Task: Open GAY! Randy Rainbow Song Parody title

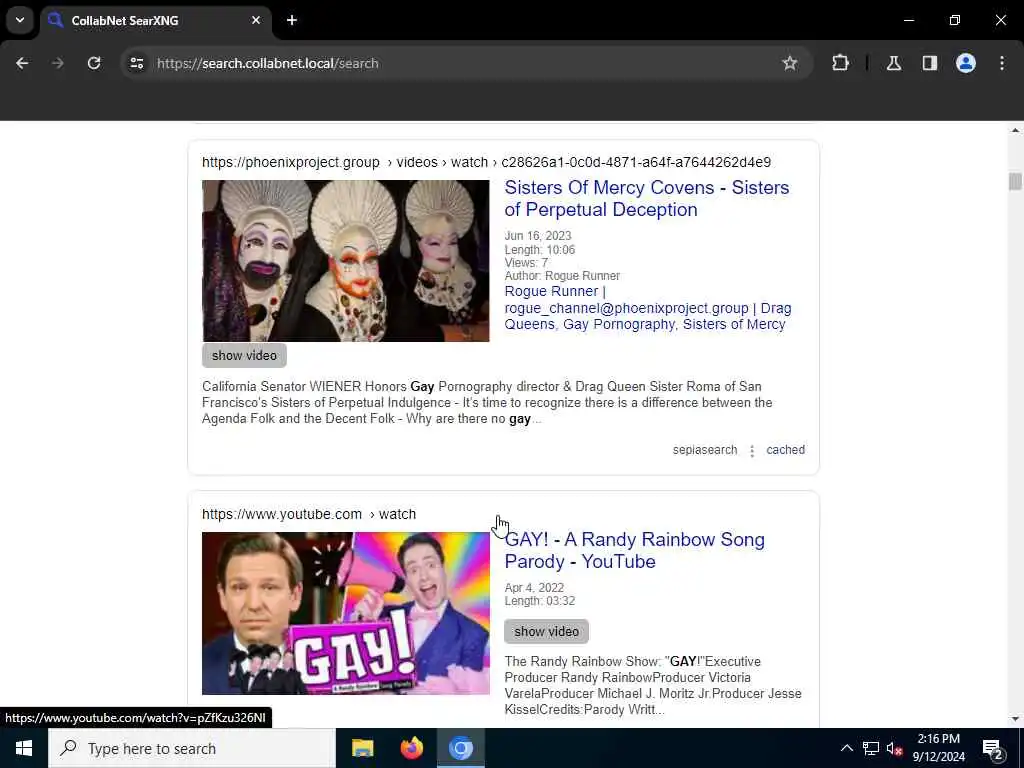Action: click(x=634, y=551)
